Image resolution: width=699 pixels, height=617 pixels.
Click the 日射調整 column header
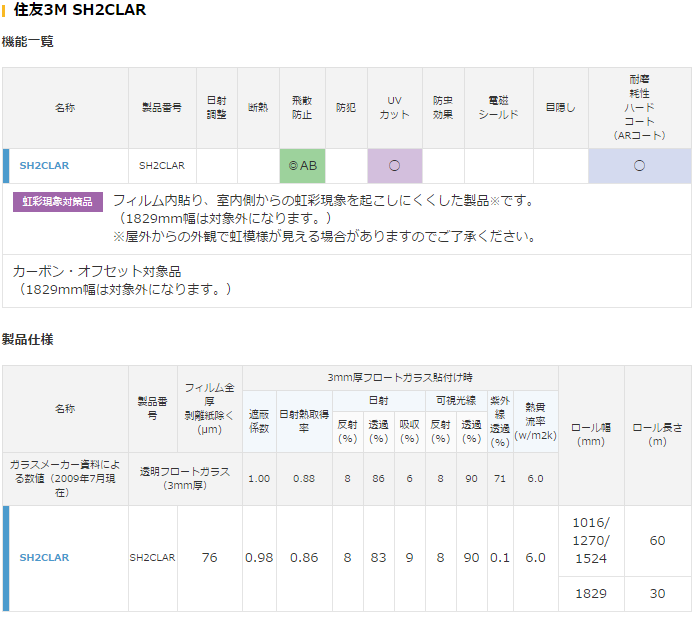click(217, 107)
